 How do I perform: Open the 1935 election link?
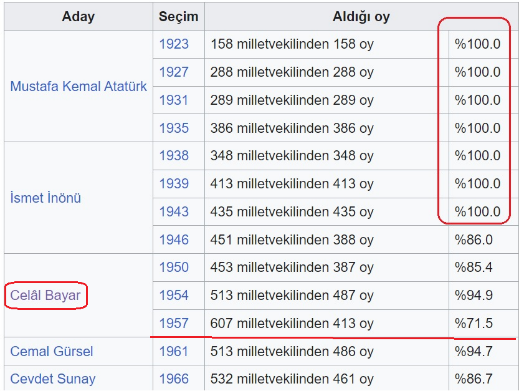click(x=174, y=128)
